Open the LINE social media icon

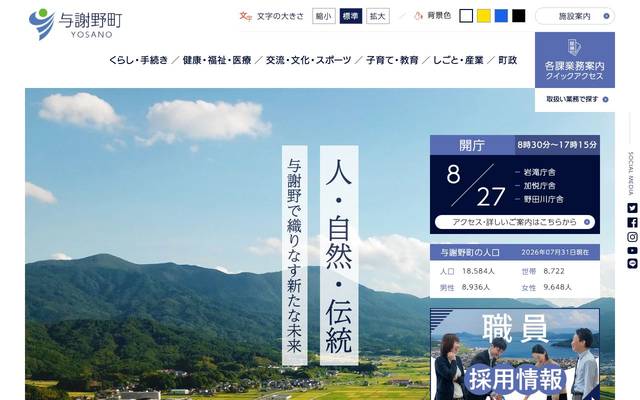click(x=632, y=264)
